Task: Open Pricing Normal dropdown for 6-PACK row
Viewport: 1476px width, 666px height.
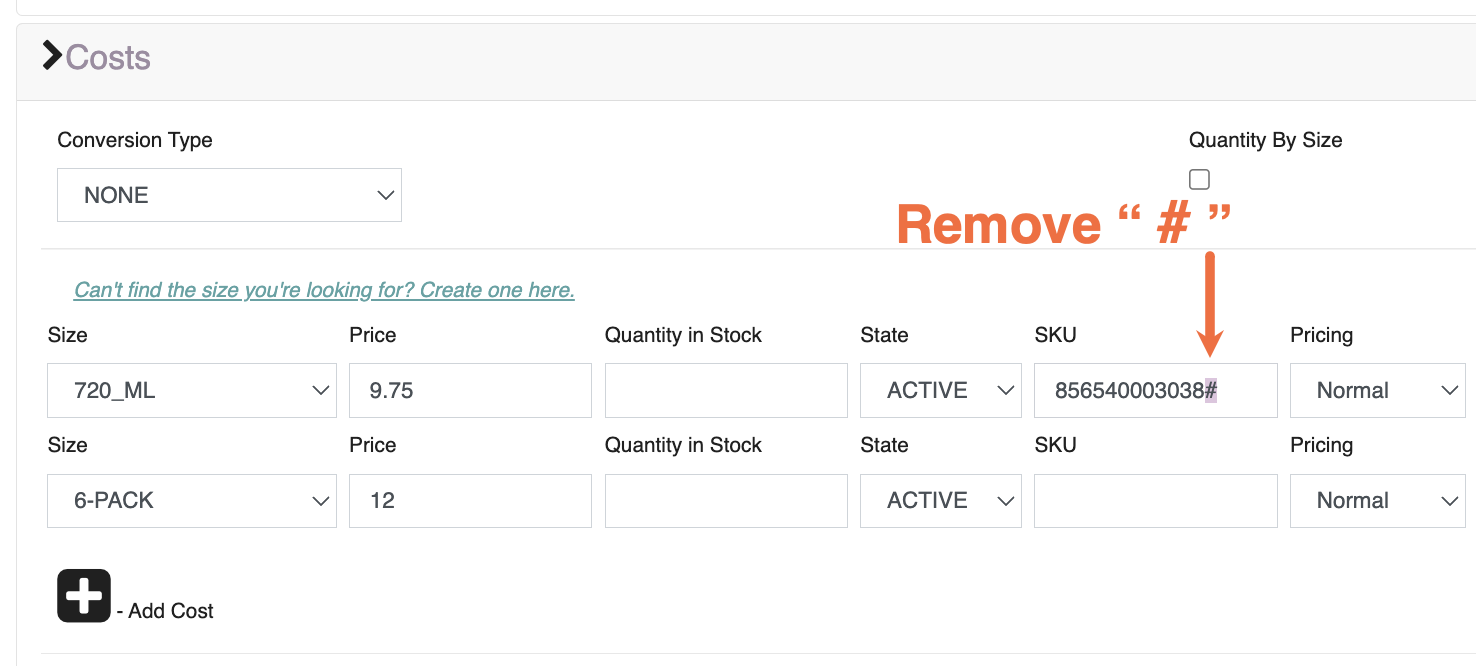Action: coord(1378,500)
